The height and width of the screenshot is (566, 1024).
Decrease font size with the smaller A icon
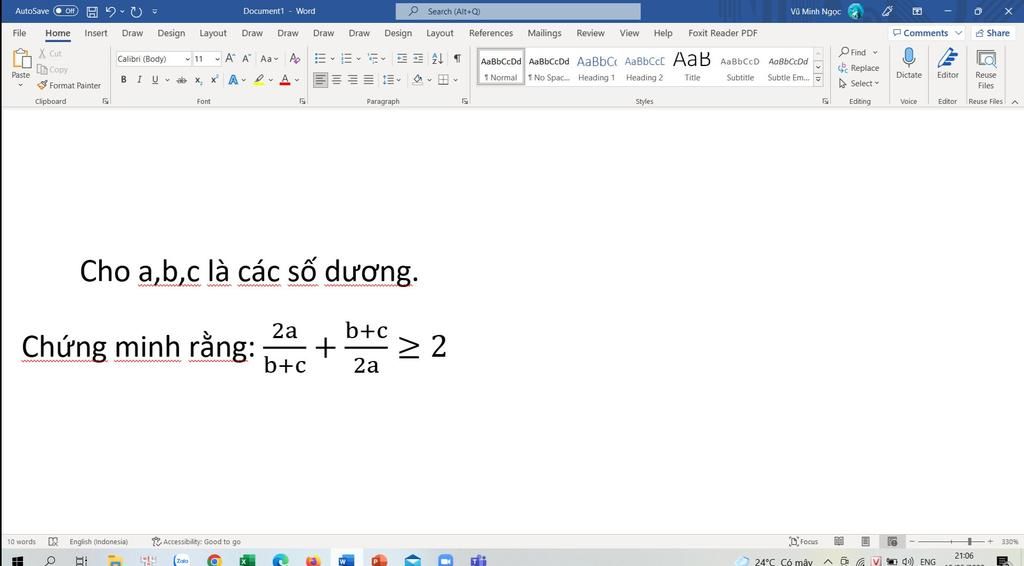(246, 58)
